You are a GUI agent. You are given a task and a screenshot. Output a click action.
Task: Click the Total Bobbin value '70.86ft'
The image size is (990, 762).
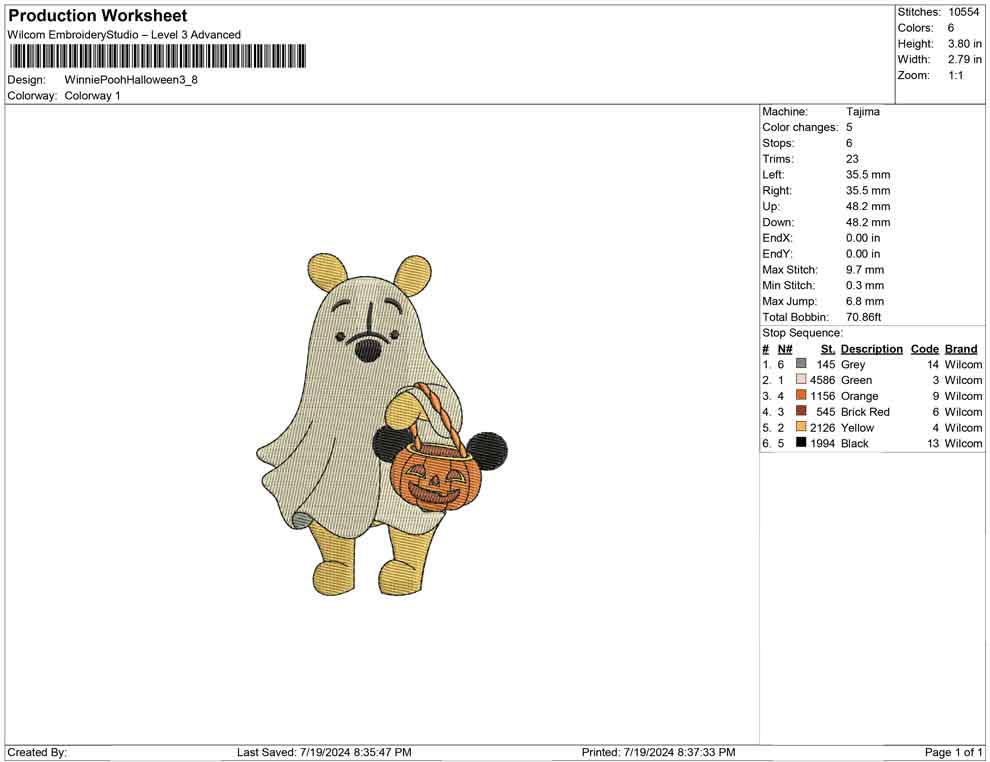tap(863, 317)
